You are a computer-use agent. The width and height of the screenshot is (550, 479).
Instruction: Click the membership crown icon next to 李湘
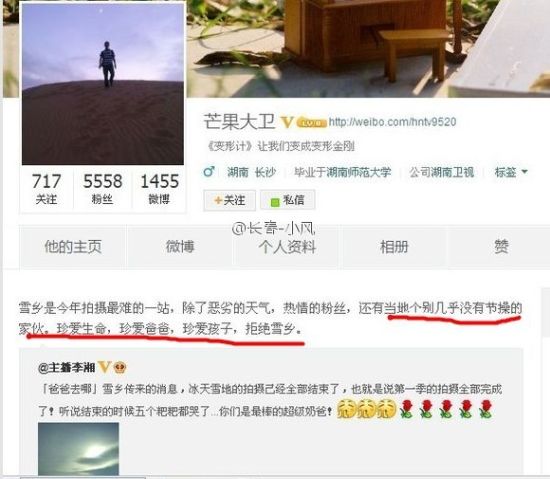(x=120, y=368)
